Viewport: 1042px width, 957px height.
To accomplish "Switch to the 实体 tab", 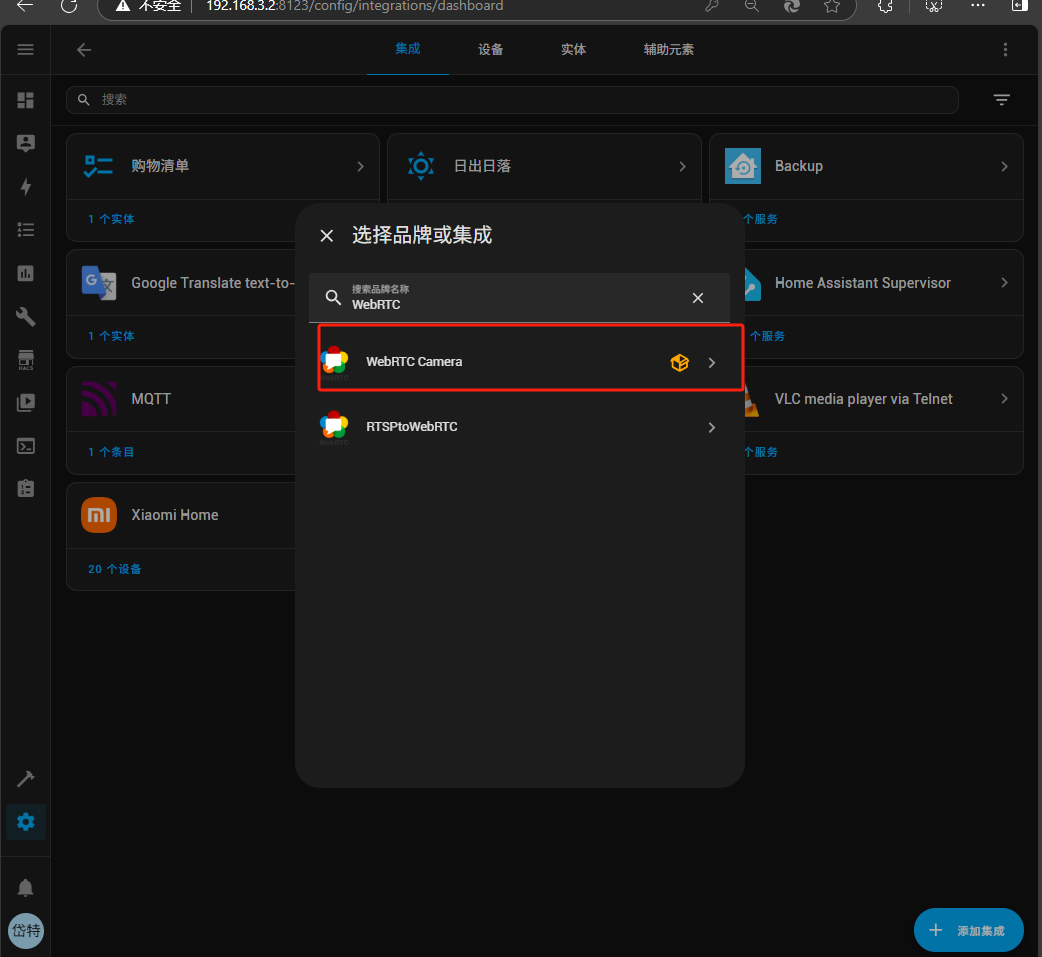I will pyautogui.click(x=573, y=50).
